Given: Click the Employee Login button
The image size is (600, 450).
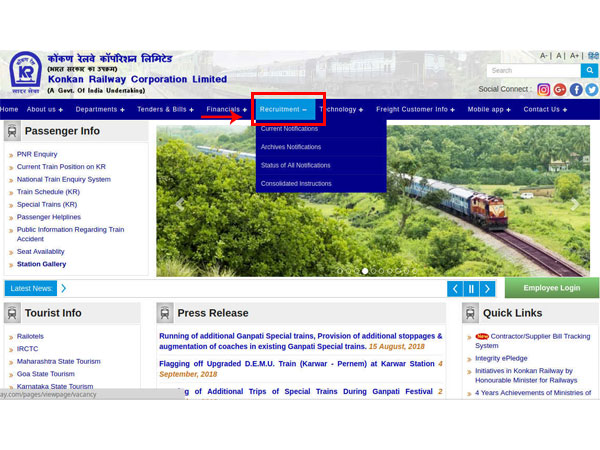Looking at the screenshot, I should pyautogui.click(x=552, y=288).
